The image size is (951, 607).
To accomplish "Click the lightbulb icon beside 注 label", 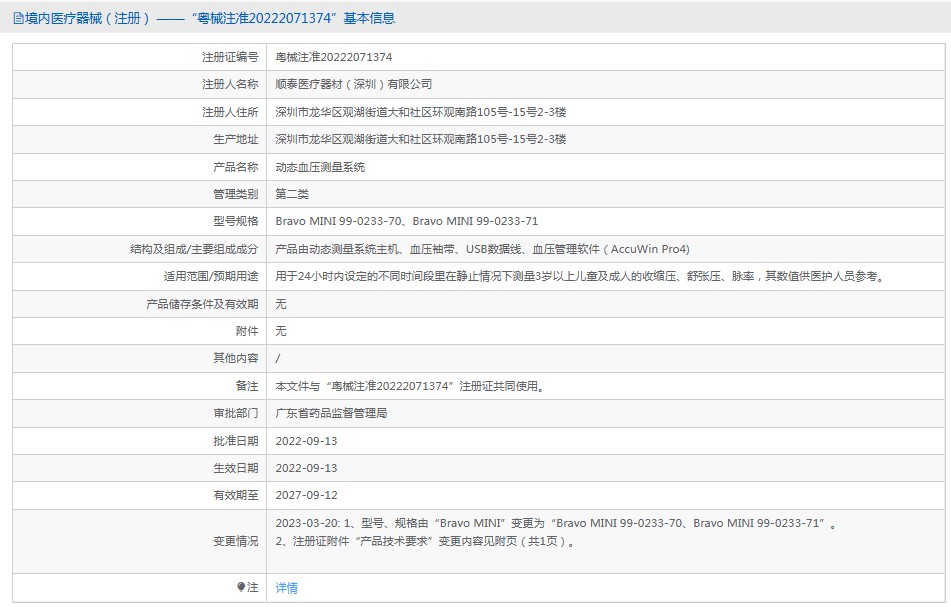I will (x=241, y=587).
